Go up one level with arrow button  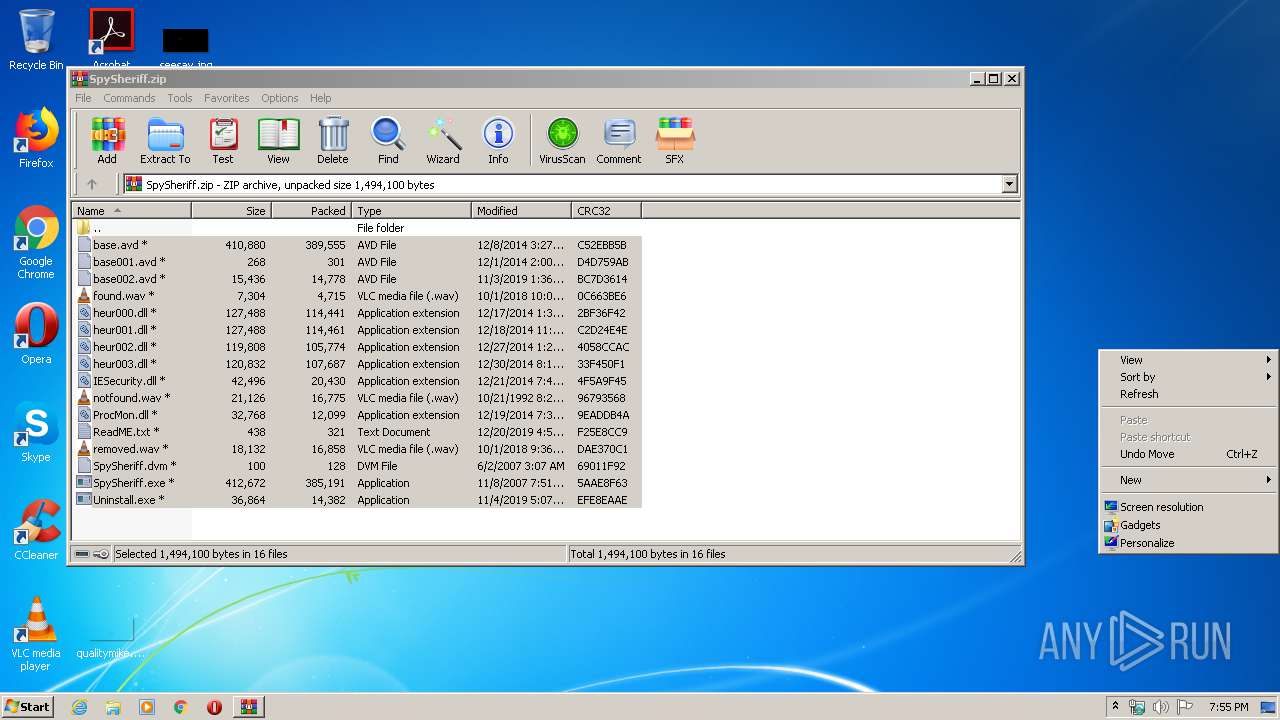(92, 184)
